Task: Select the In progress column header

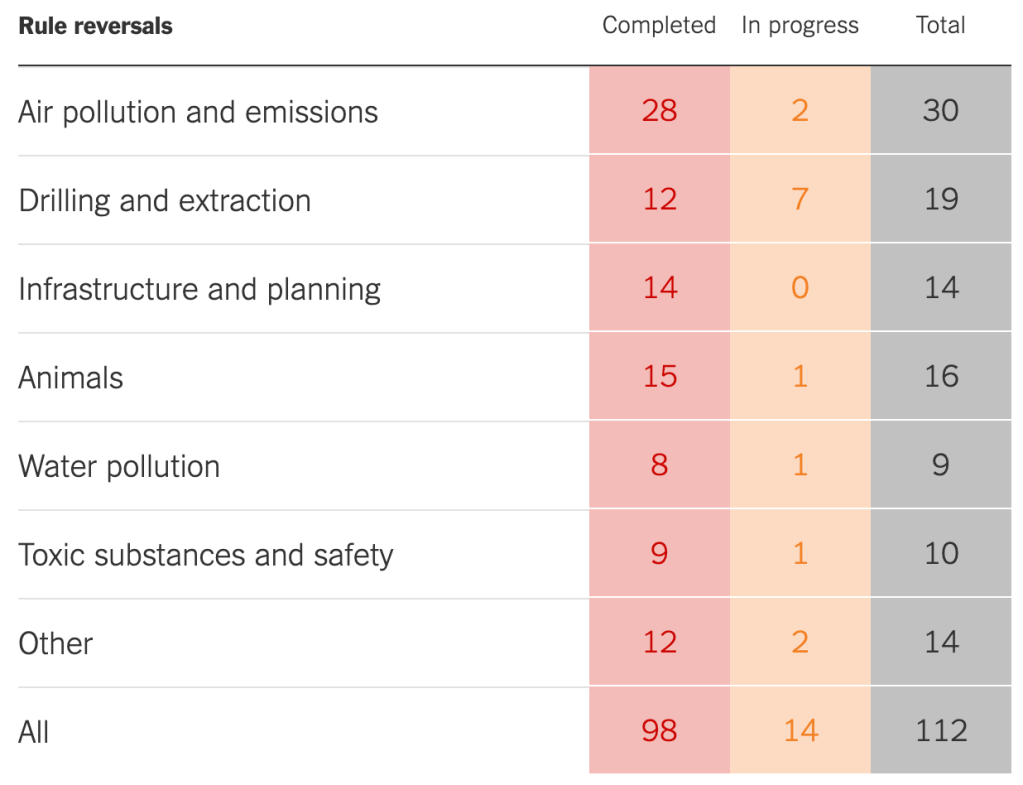Action: tap(800, 26)
